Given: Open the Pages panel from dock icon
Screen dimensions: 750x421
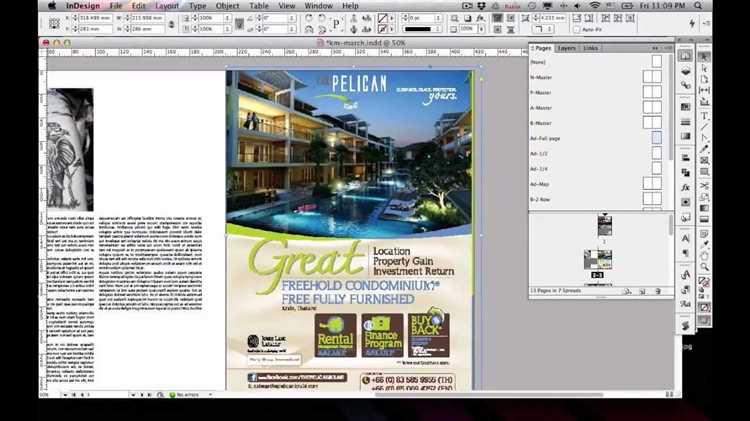Looking at the screenshot, I should pos(685,56).
